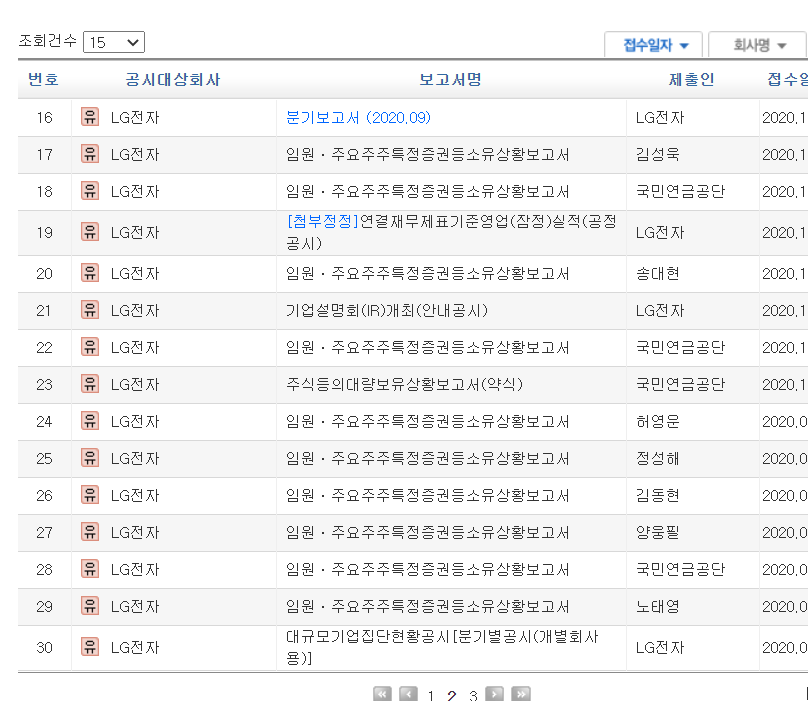The image size is (808, 701).
Task: Click 허영운 submitter in row 24
Action: 658,422
